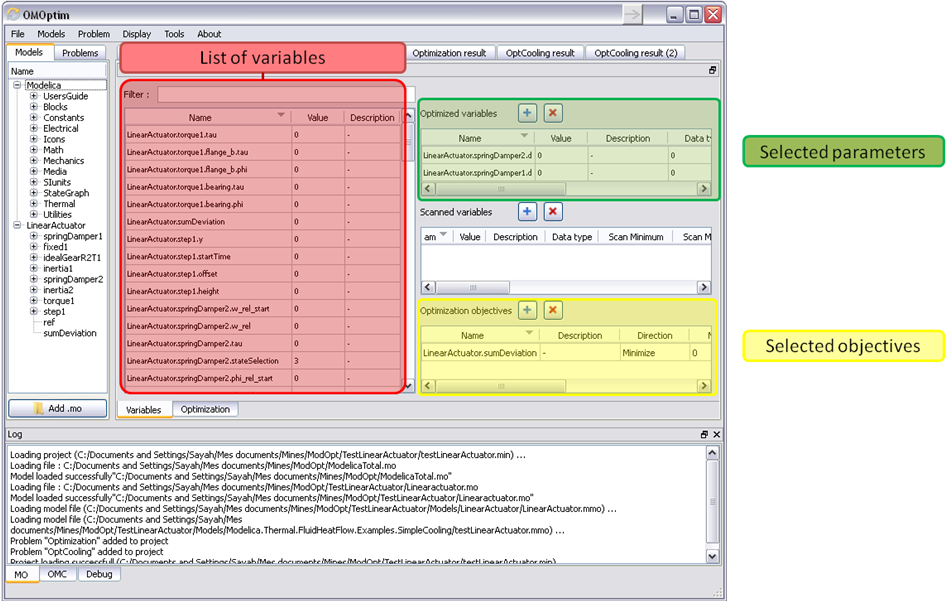This screenshot has width=946, height=601.
Task: Add a scanned variable via its plus icon
Action: click(527, 211)
